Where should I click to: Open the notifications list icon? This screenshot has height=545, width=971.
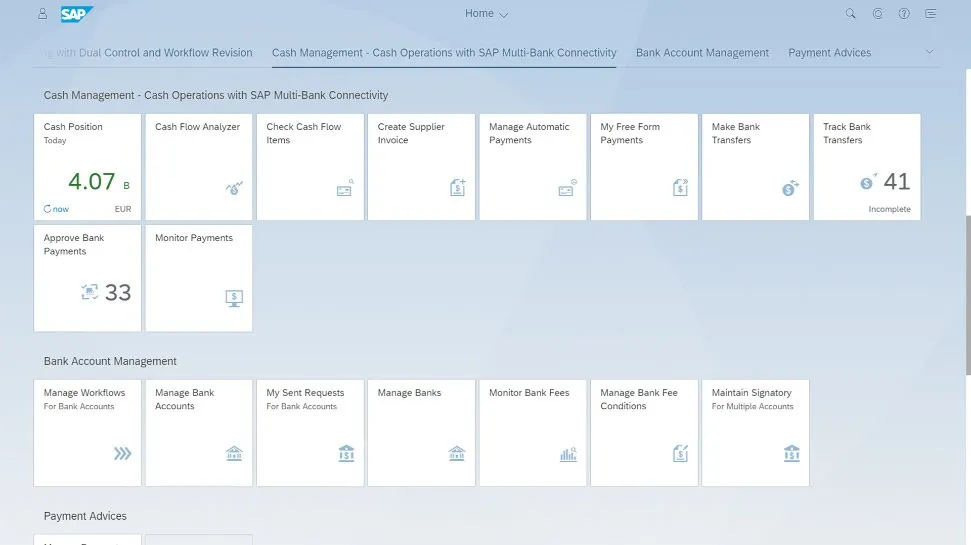pyautogui.click(x=931, y=14)
